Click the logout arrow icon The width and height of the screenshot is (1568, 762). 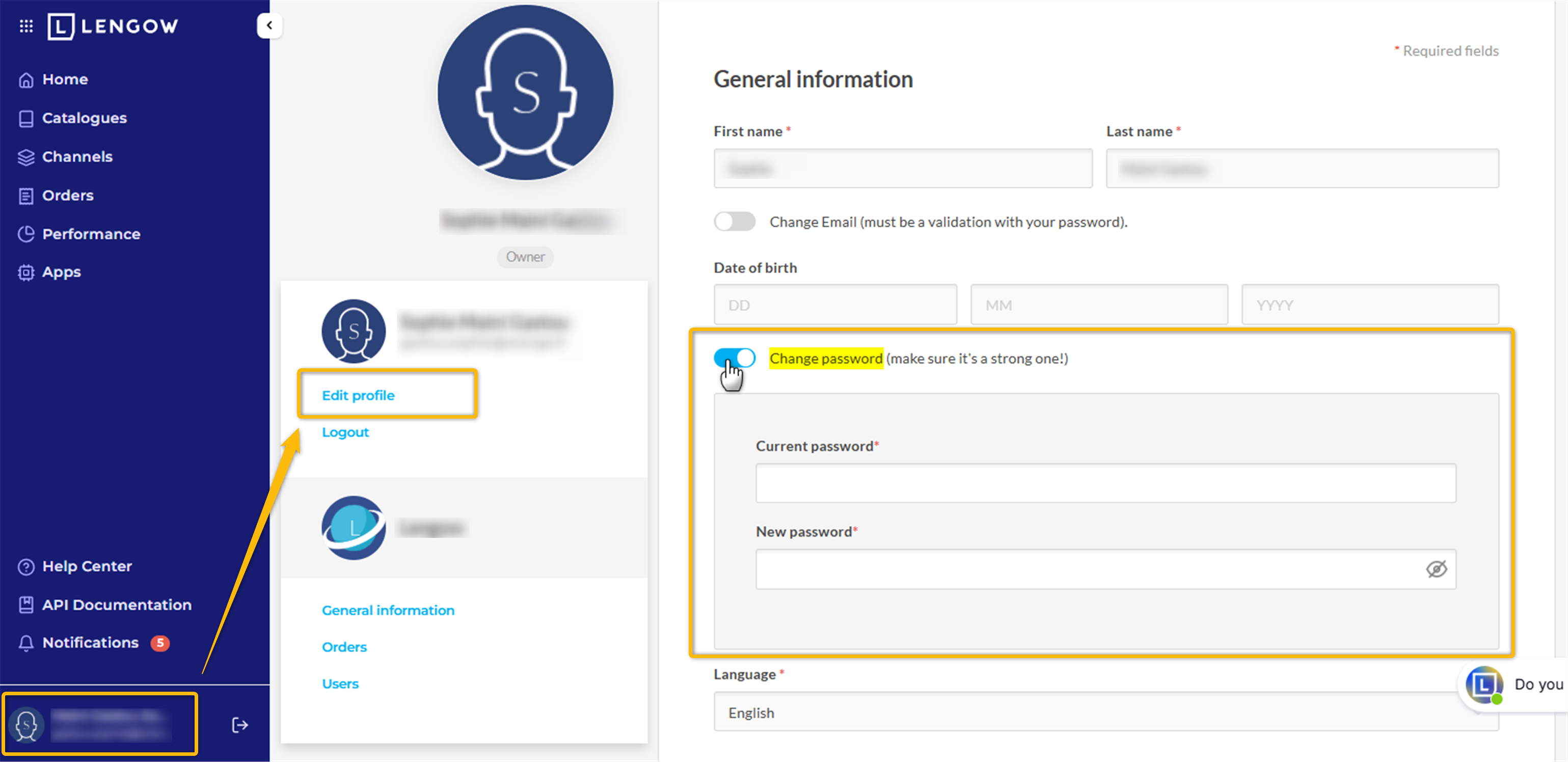(240, 725)
